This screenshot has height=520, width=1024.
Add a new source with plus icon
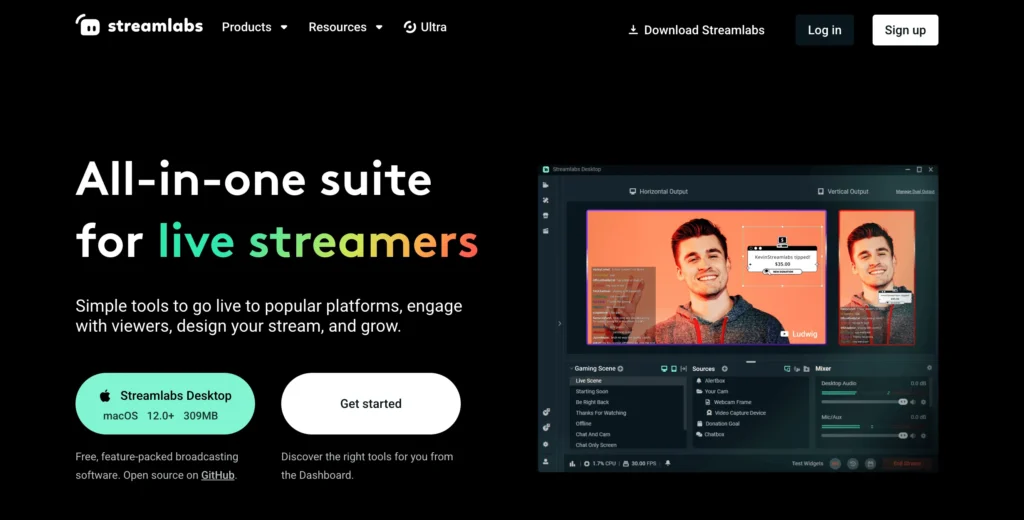click(x=725, y=368)
